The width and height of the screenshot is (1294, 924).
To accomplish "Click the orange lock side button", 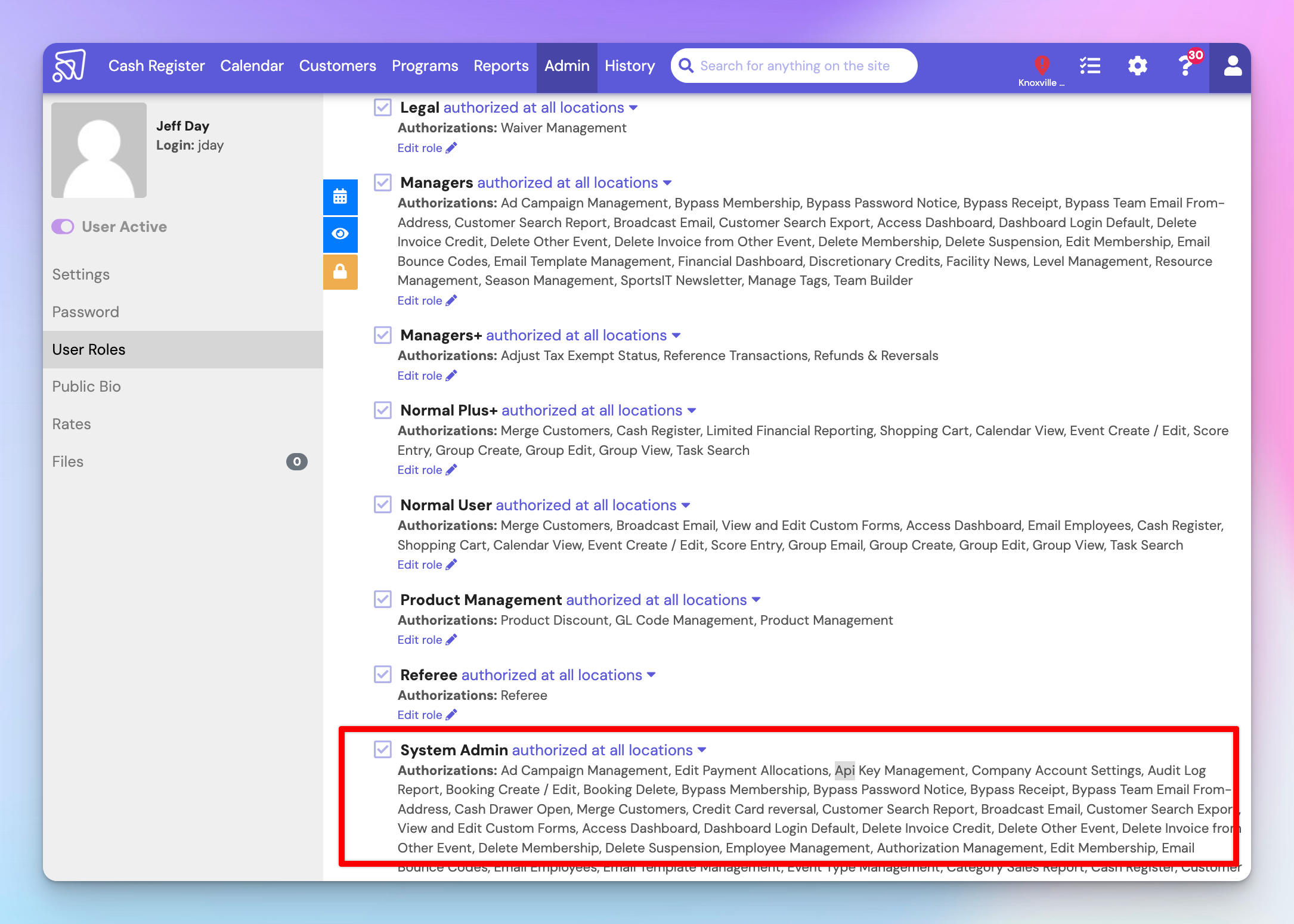I will click(340, 272).
